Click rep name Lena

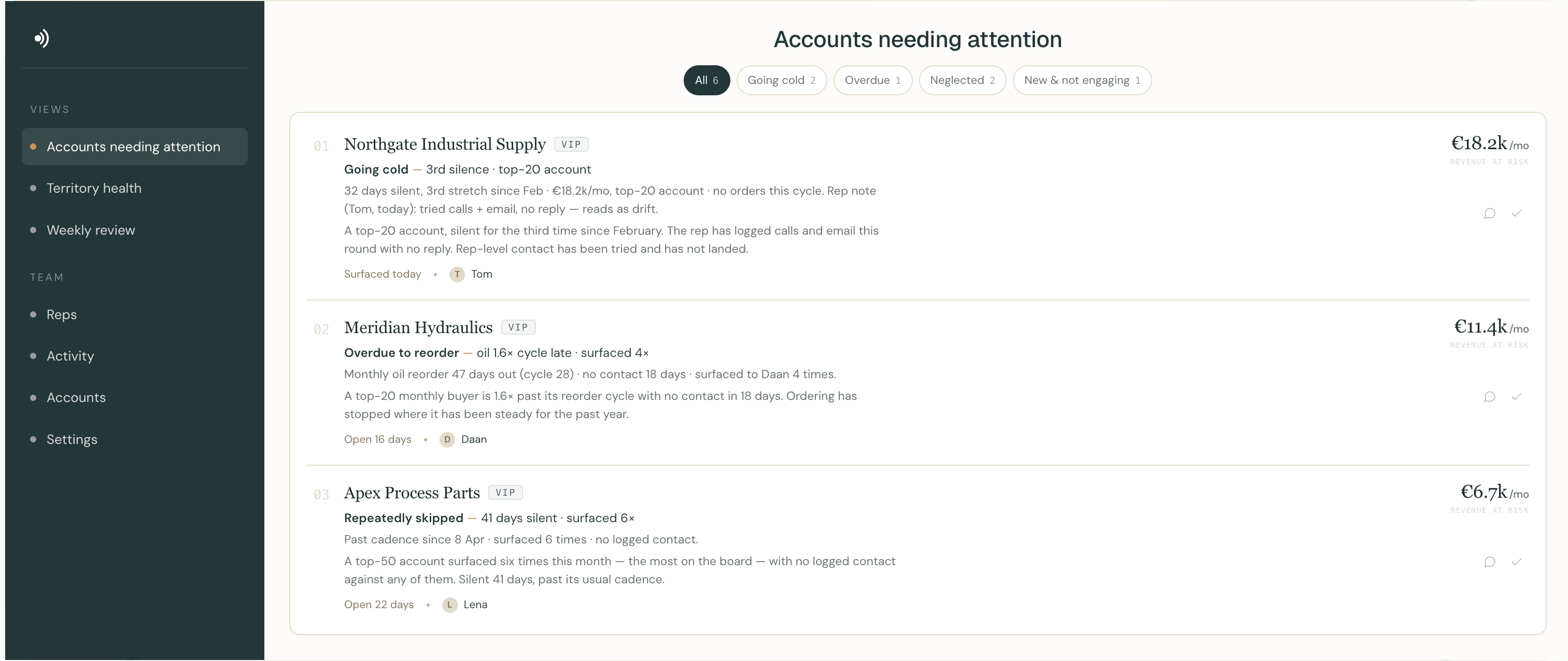tap(475, 605)
